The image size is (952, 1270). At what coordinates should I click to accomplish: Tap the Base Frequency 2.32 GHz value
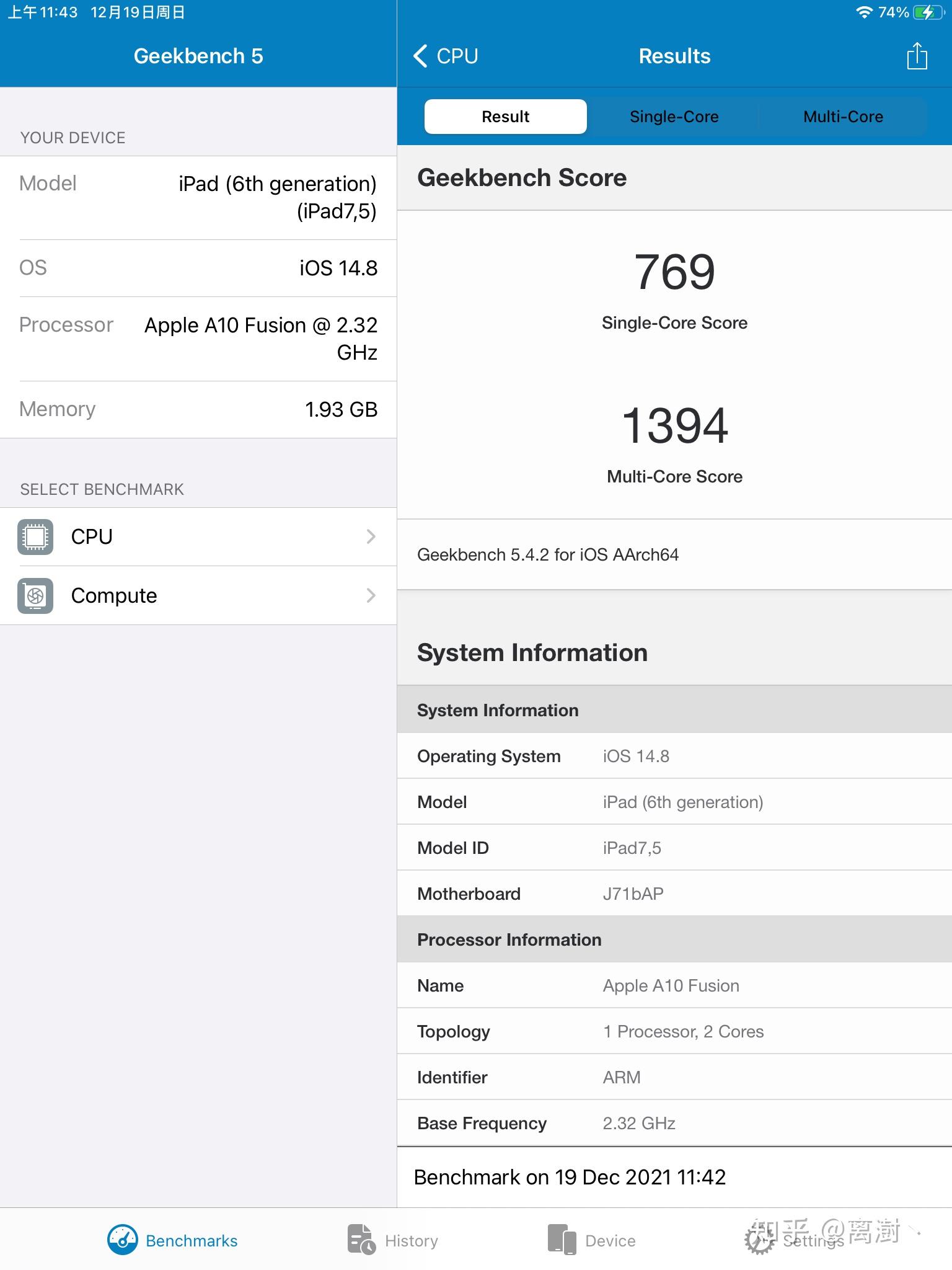point(639,1123)
